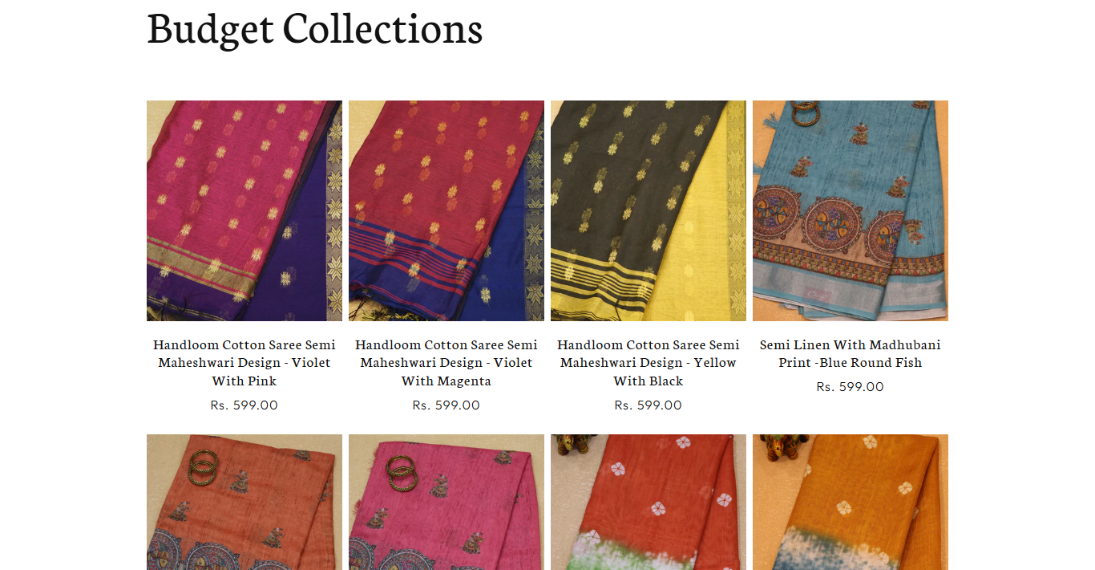Viewport: 1095px width, 570px height.
Task: Click the 'Yellow With Black' saree title
Action: pos(648,363)
